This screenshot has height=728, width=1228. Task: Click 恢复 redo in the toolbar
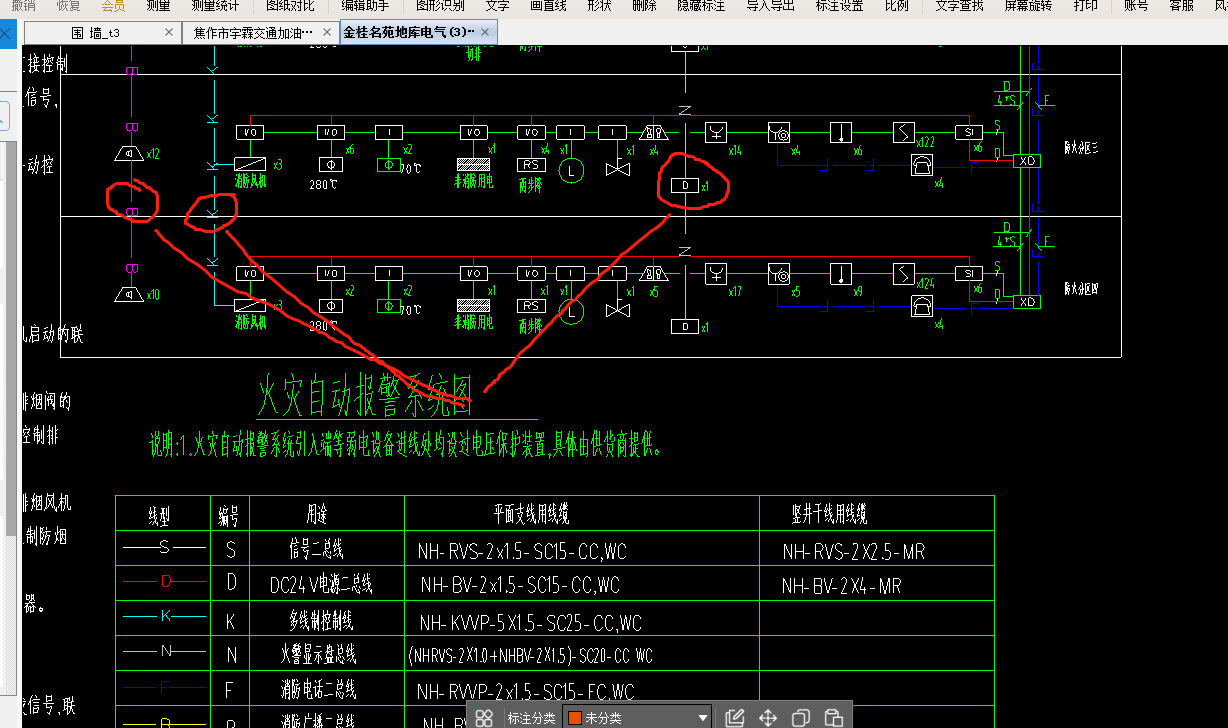(69, 6)
